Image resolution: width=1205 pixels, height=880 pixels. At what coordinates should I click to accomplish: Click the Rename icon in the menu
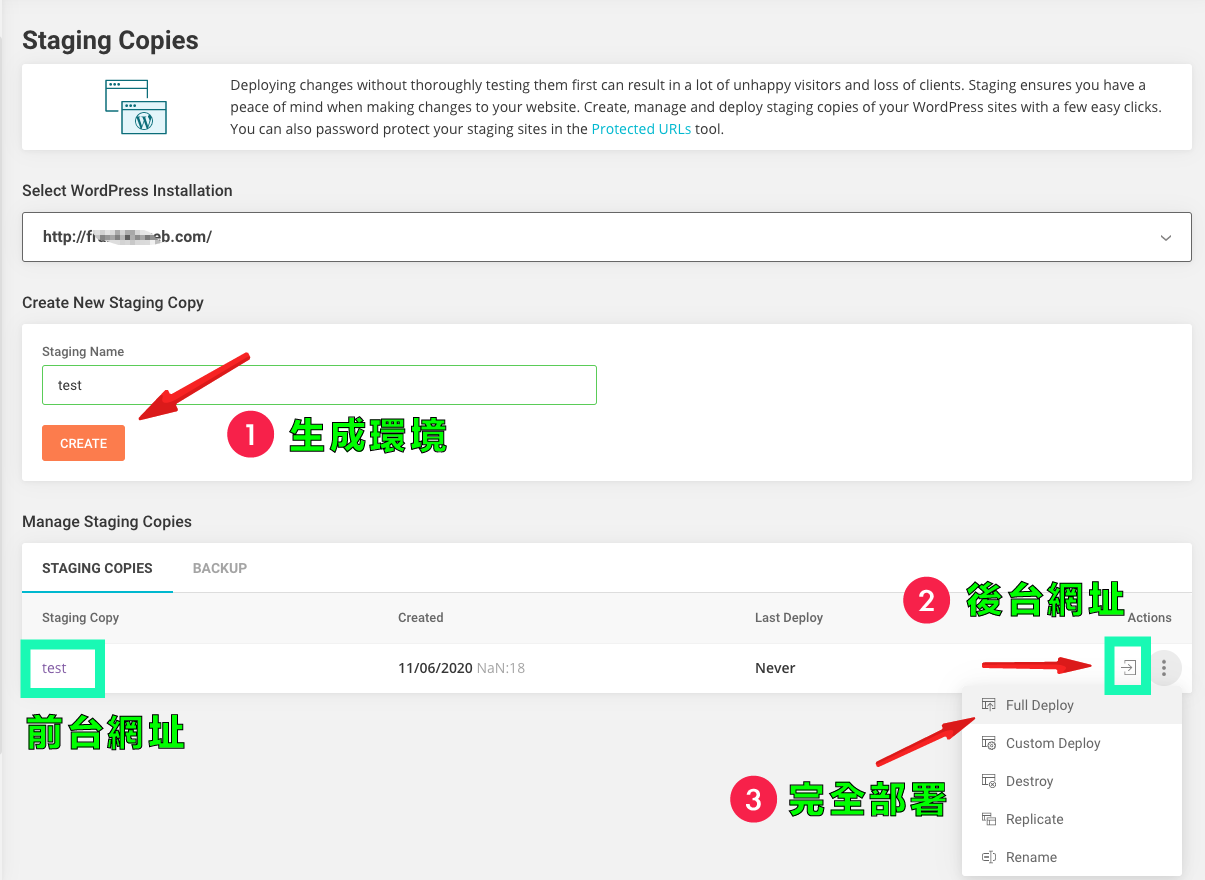[x=989, y=857]
